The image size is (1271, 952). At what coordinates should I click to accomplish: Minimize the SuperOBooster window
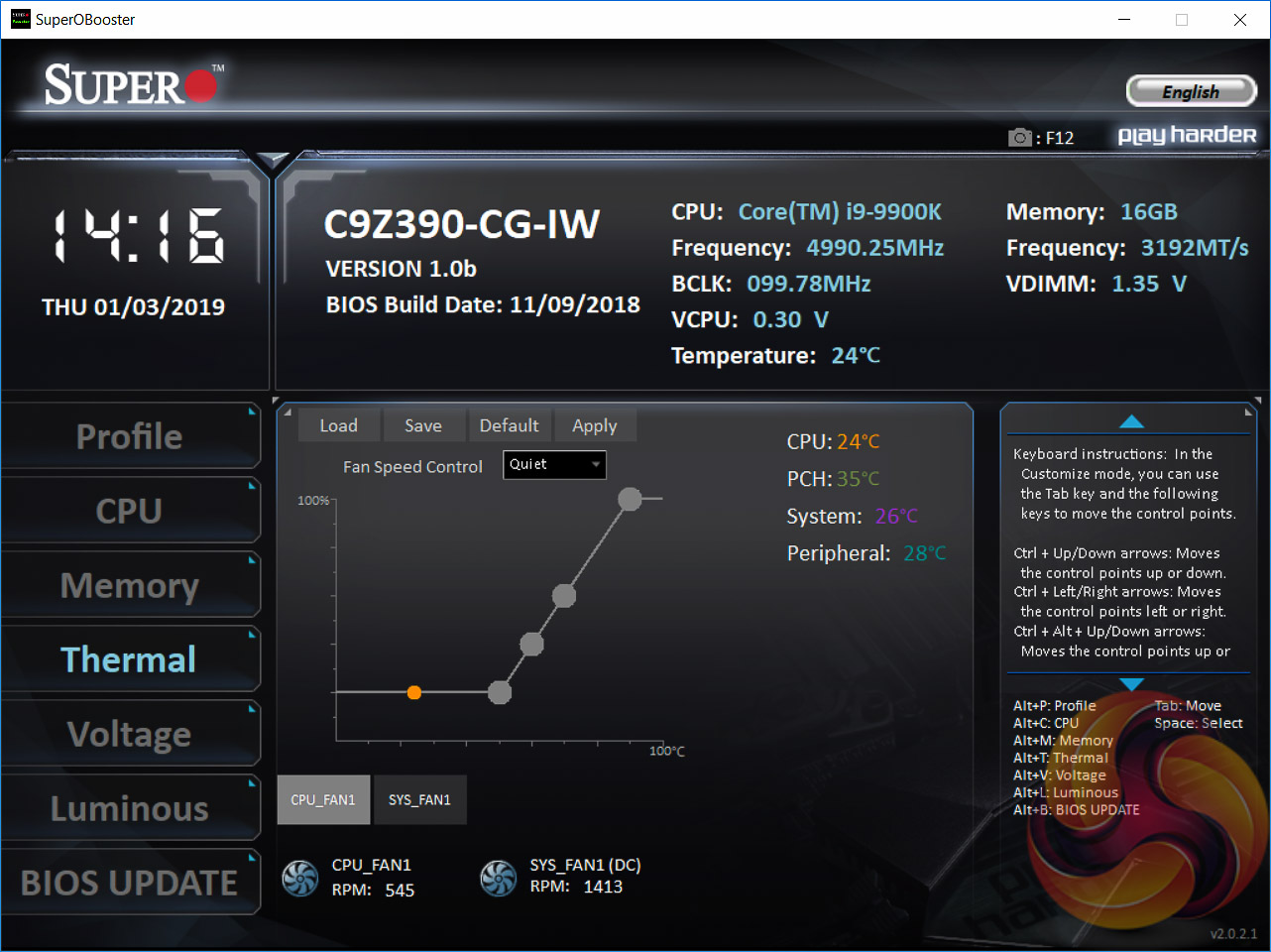(1124, 20)
